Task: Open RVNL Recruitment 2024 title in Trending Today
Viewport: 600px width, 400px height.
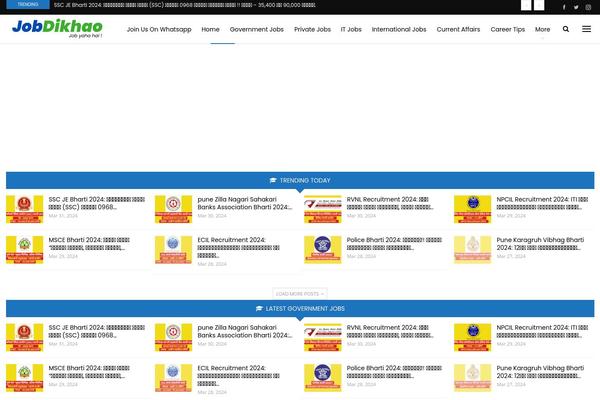Action: [x=390, y=203]
